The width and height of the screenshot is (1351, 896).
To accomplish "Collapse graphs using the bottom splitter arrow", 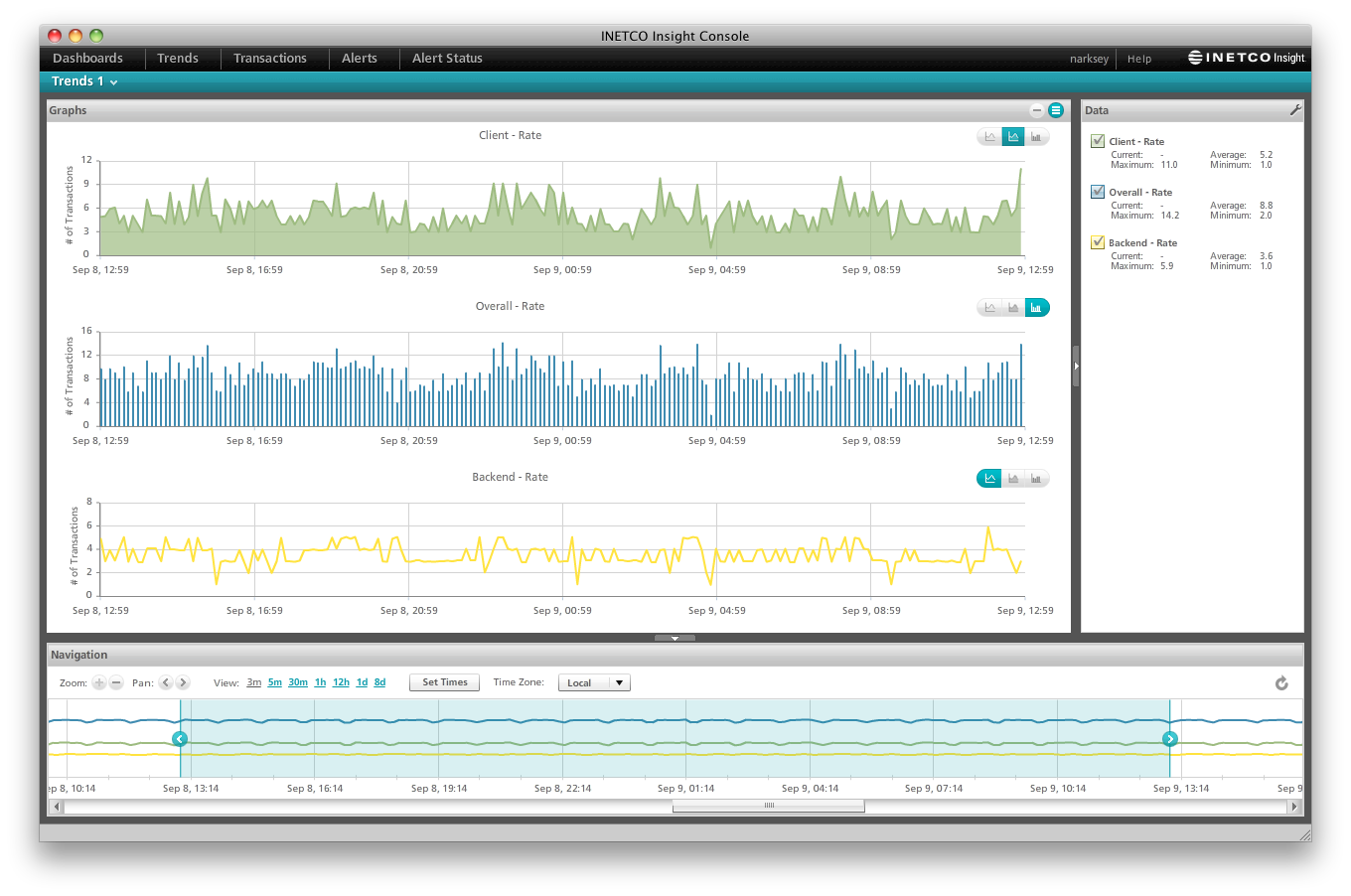I will coord(675,638).
